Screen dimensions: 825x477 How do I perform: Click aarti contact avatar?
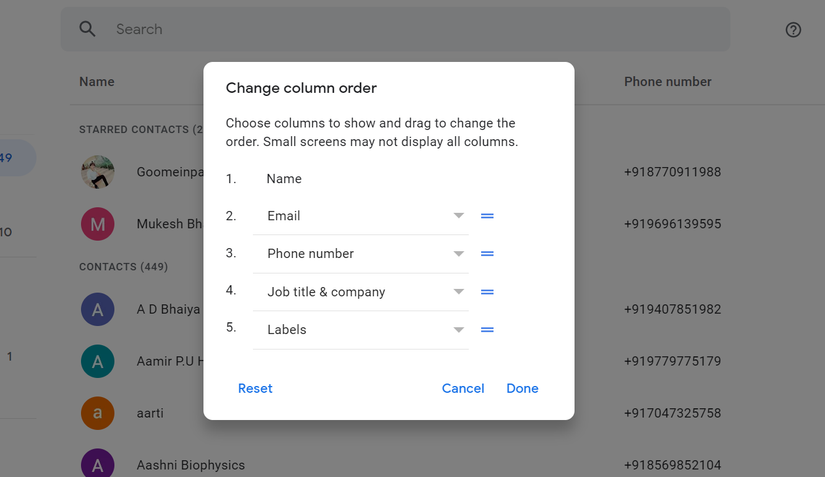(97, 413)
